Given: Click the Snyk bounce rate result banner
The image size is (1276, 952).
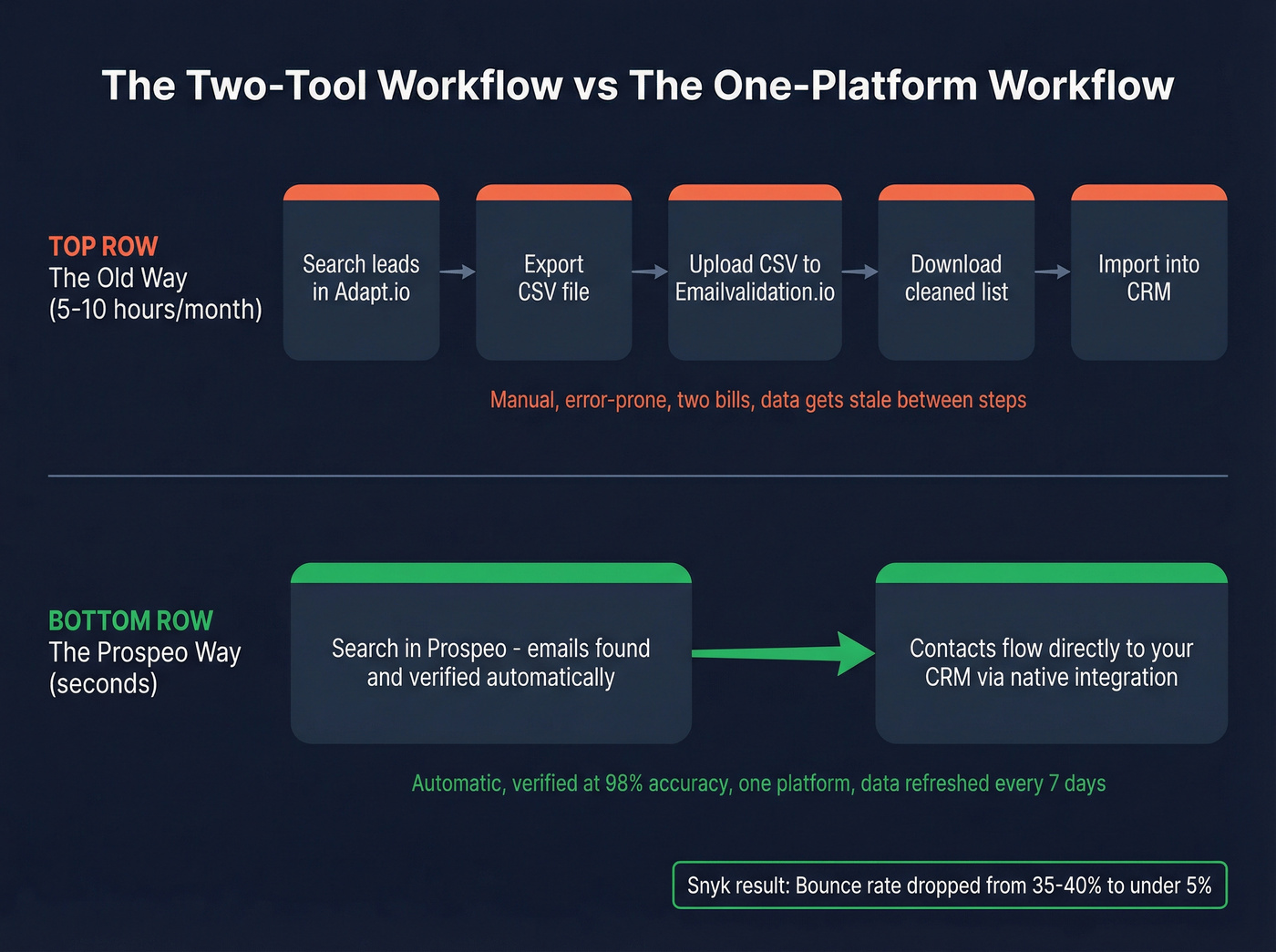Looking at the screenshot, I should click(950, 885).
